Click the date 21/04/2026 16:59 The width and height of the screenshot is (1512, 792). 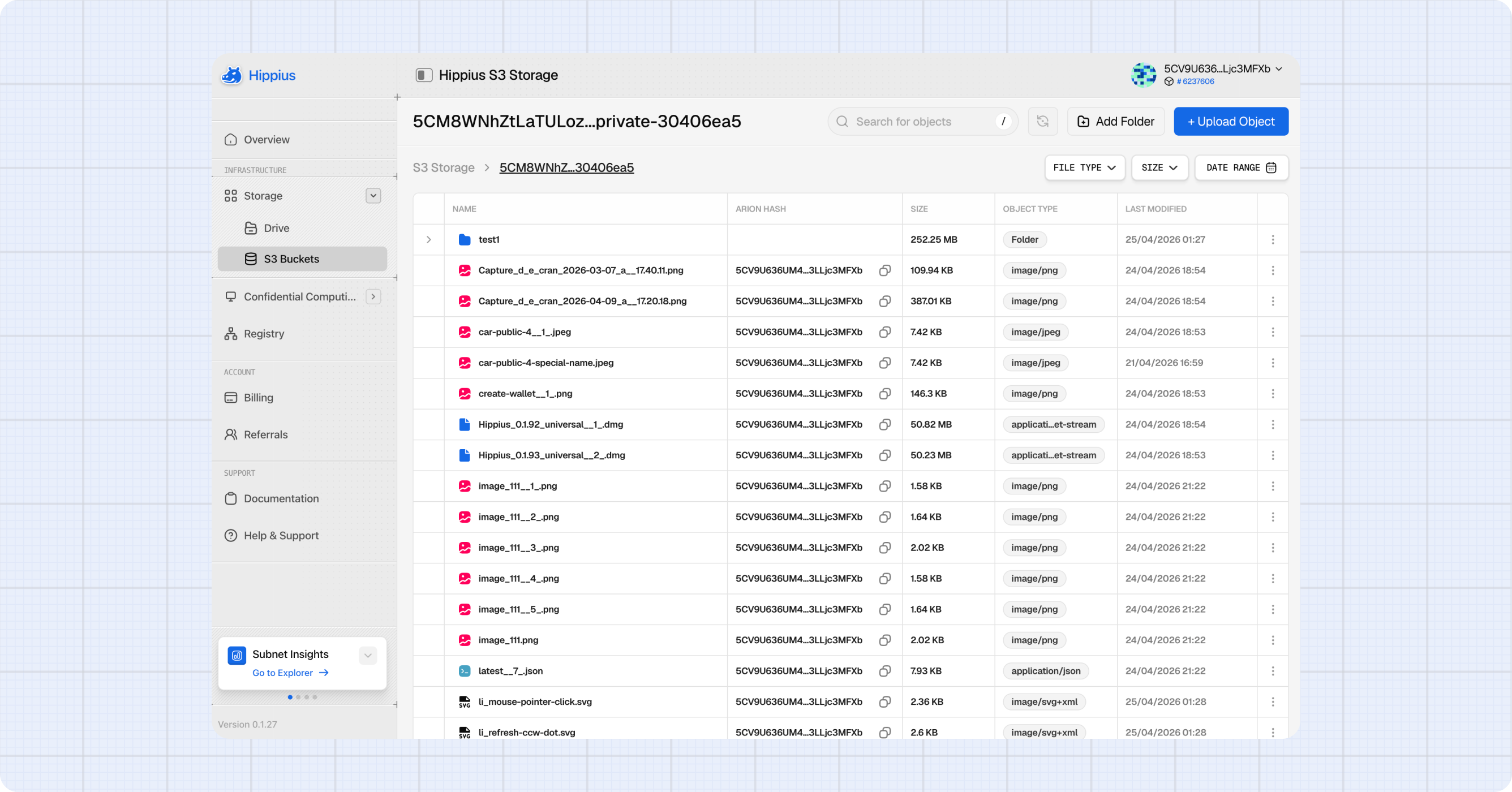click(1164, 363)
